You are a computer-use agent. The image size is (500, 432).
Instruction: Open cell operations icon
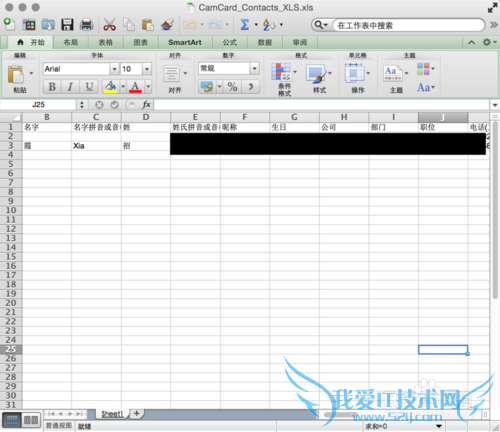[355, 73]
